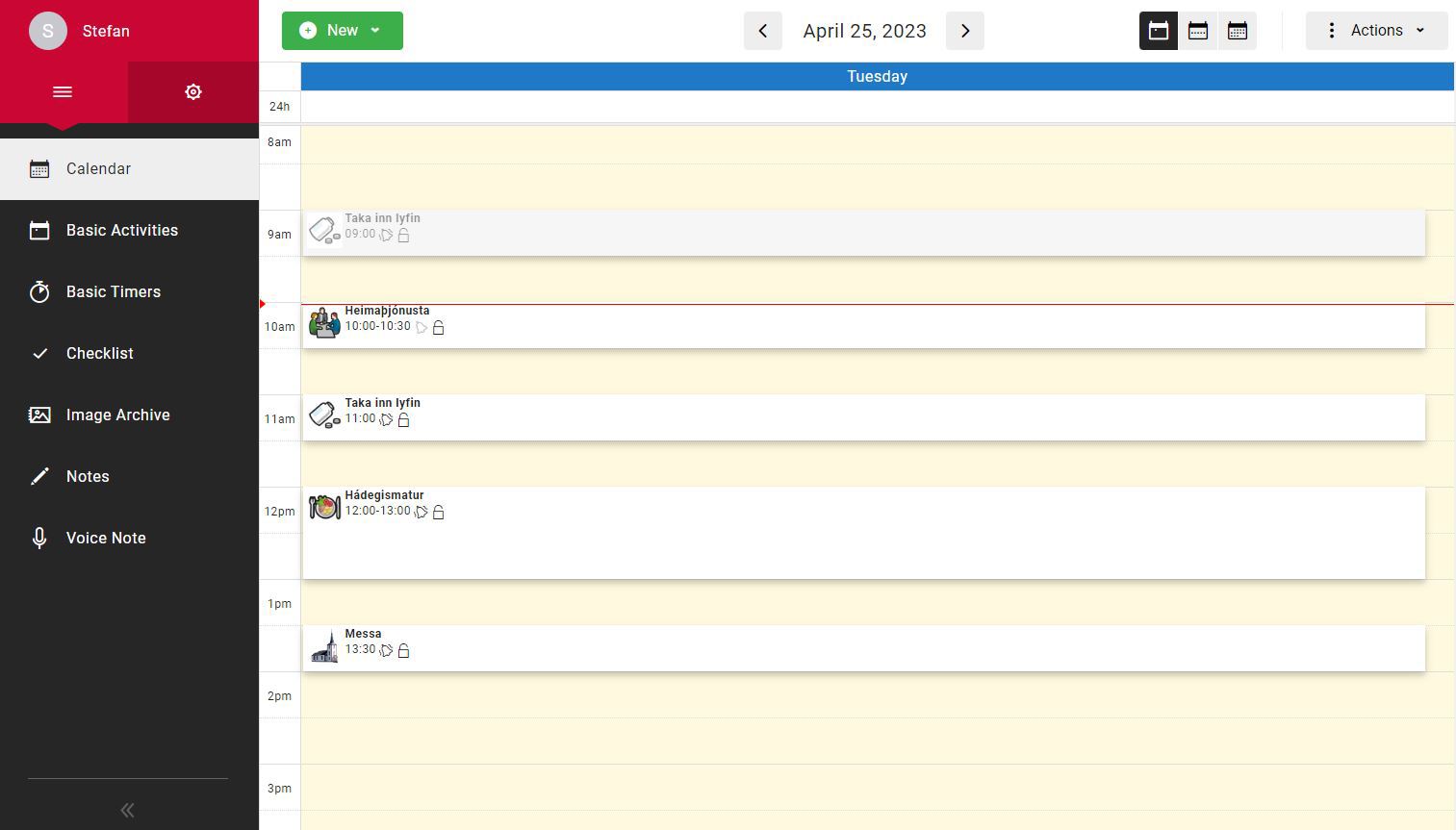Viewport: 1456px width, 830px height.
Task: Switch to day view calendar icon
Action: point(1158,31)
